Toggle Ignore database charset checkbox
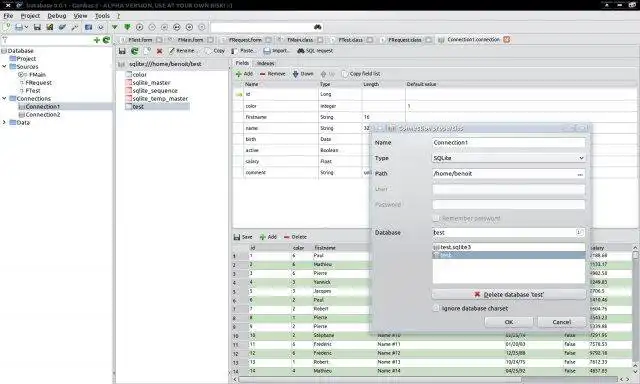The image size is (640, 384). click(x=436, y=308)
